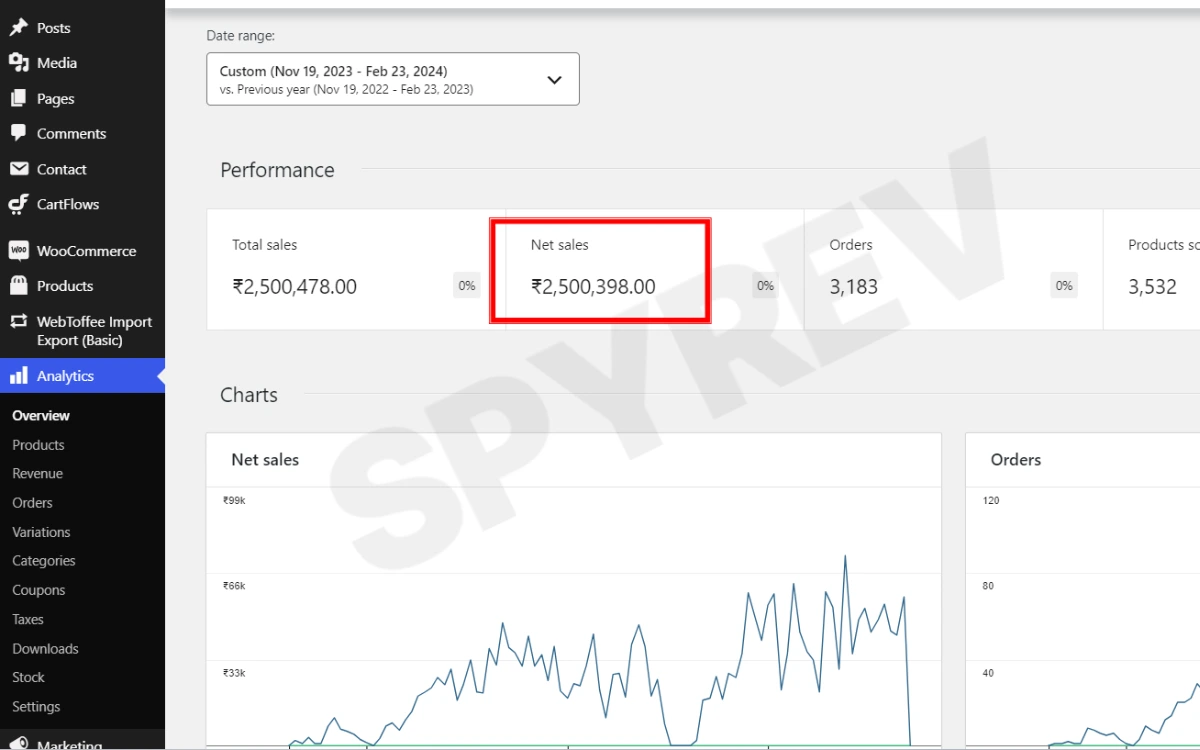Go to Revenue analytics submenu
The height and width of the screenshot is (750, 1200).
37,474
